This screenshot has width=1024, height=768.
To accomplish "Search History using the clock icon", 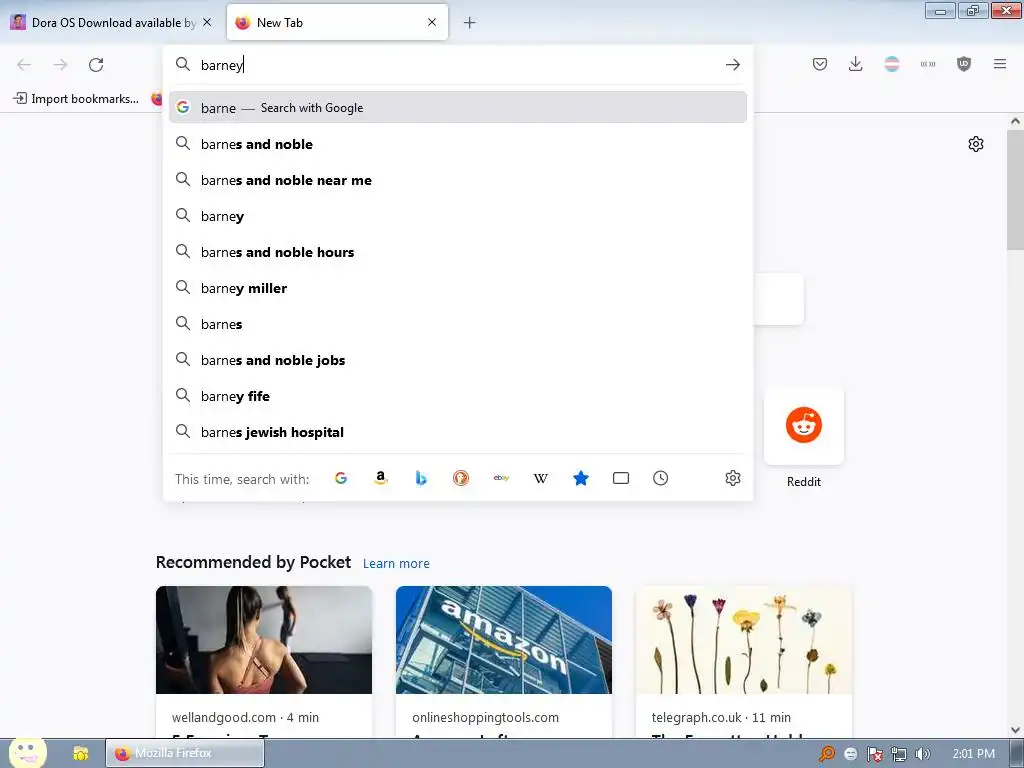I will pos(660,478).
